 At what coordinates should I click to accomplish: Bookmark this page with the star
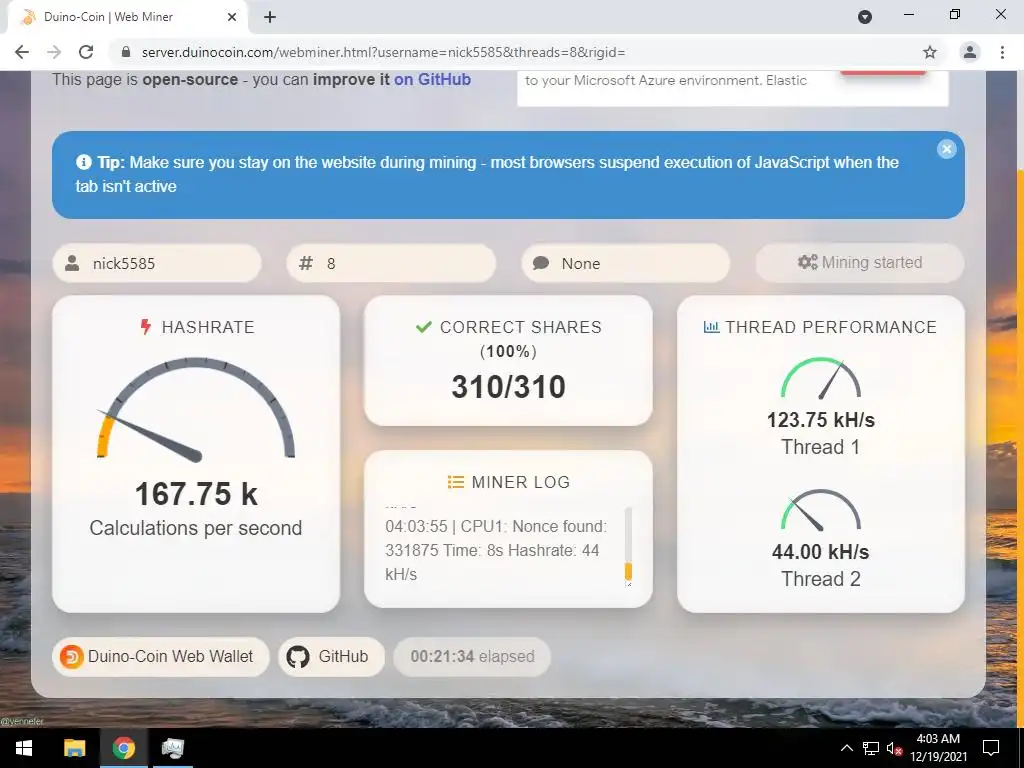[930, 52]
